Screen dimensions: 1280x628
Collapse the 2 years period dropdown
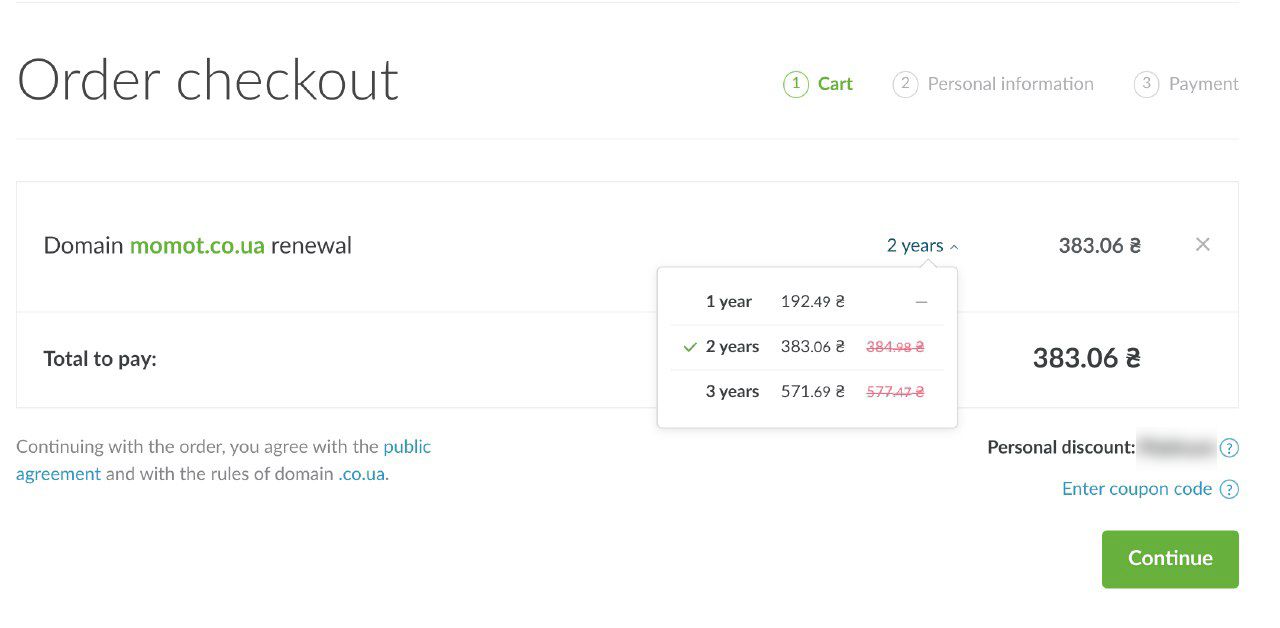click(922, 246)
